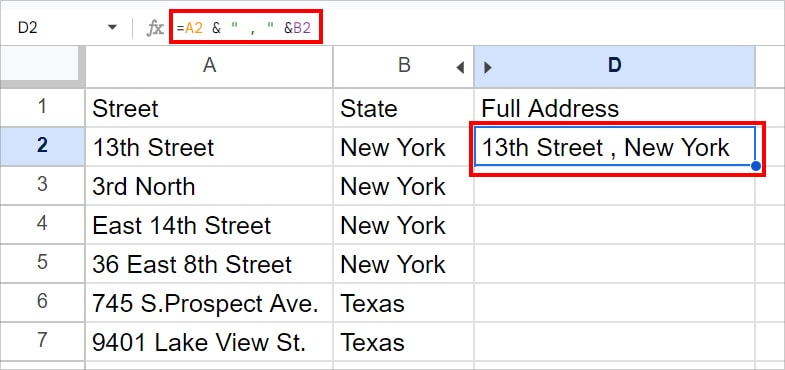The height and width of the screenshot is (370, 785).
Task: Select row 7 header
Action: 42,342
